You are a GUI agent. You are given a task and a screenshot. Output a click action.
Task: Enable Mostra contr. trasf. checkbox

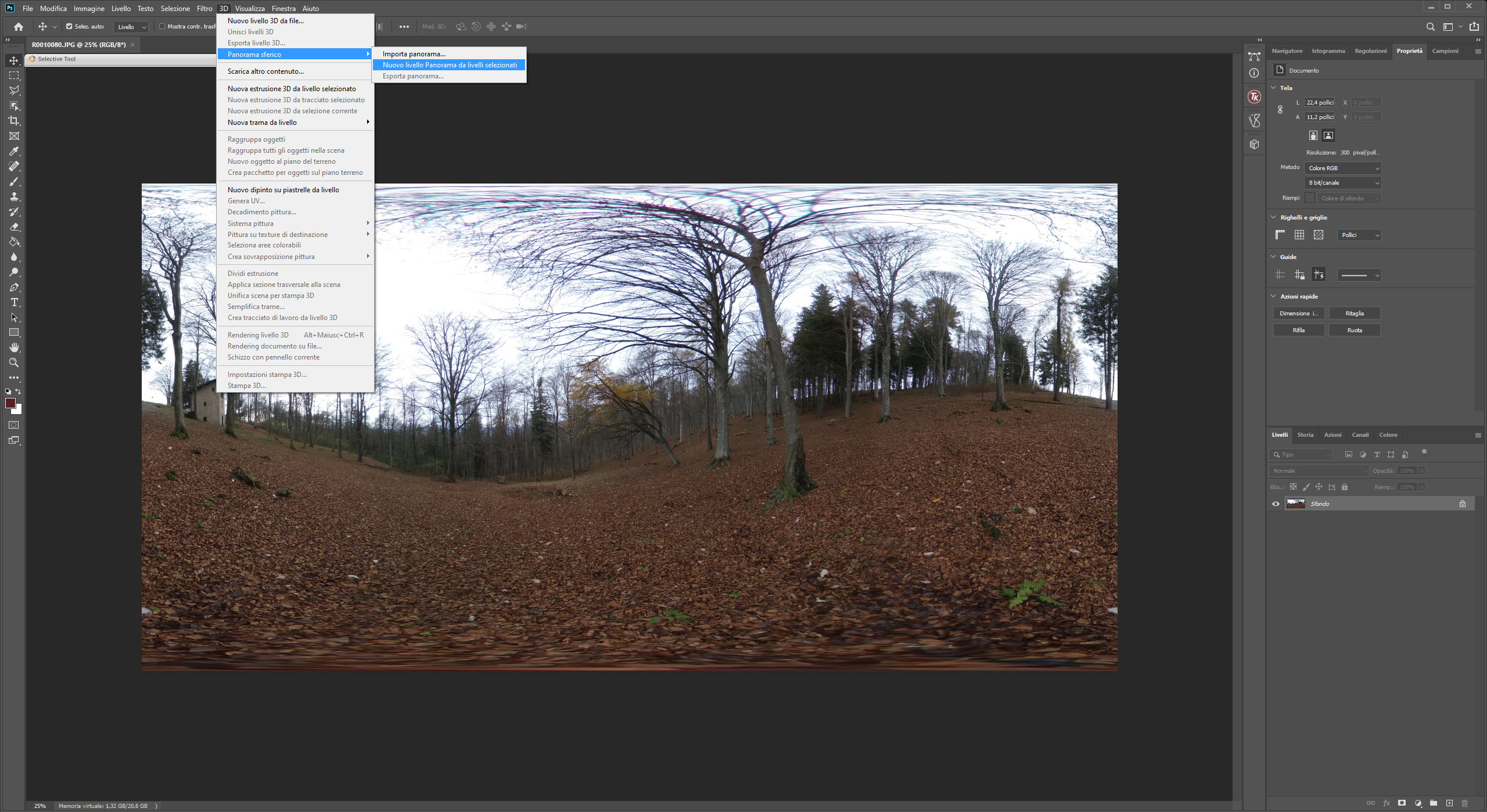(162, 27)
